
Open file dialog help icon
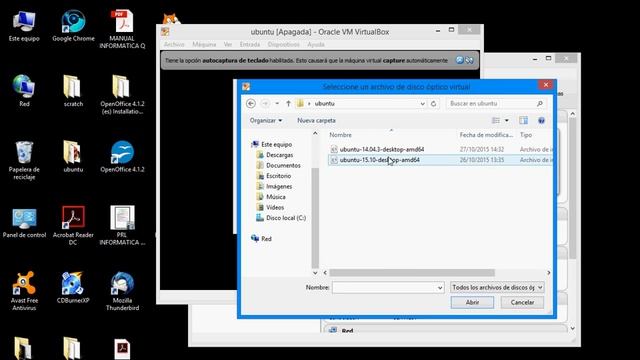[541, 120]
